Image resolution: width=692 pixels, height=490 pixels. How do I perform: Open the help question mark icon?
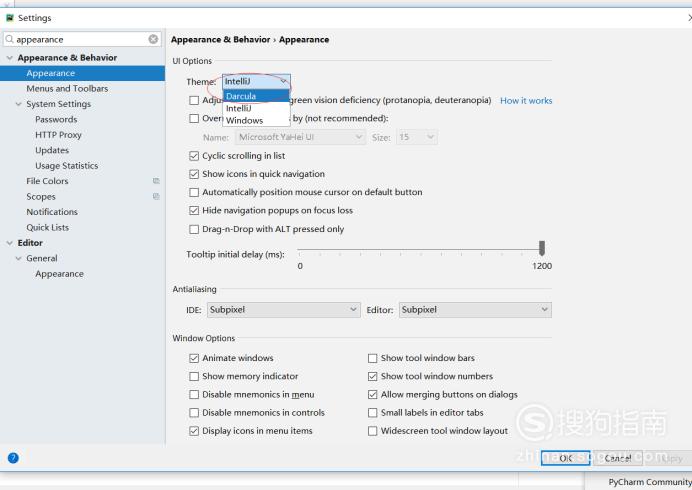coord(13,458)
